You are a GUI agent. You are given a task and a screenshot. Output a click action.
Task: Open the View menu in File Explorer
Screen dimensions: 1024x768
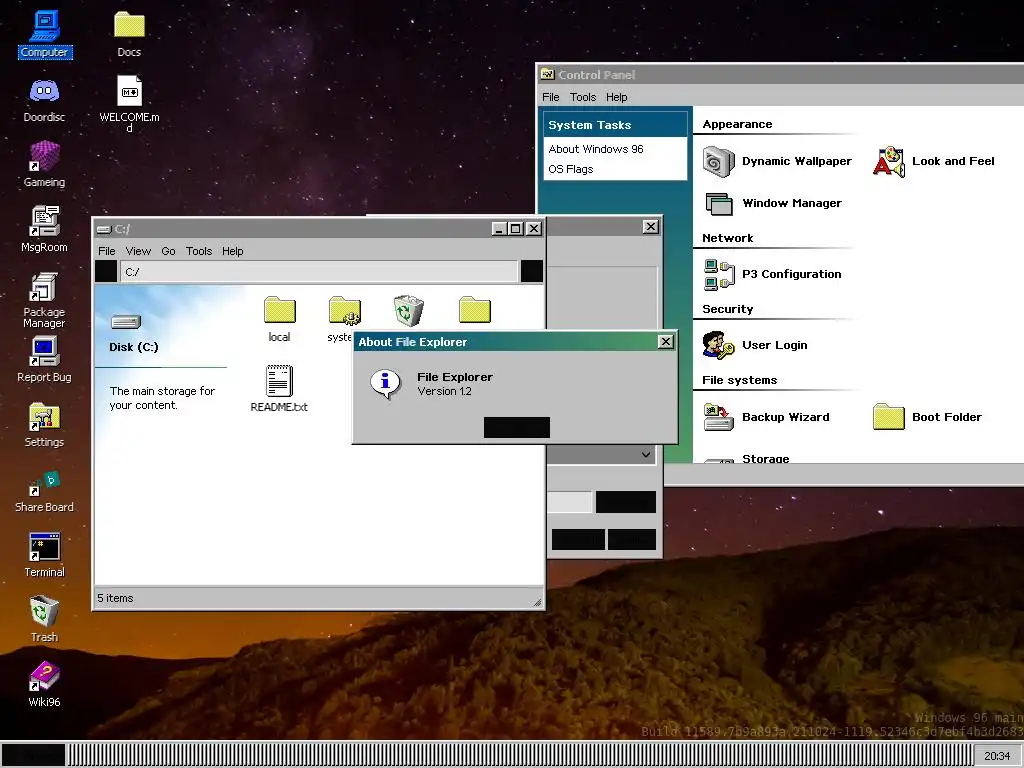click(x=138, y=251)
